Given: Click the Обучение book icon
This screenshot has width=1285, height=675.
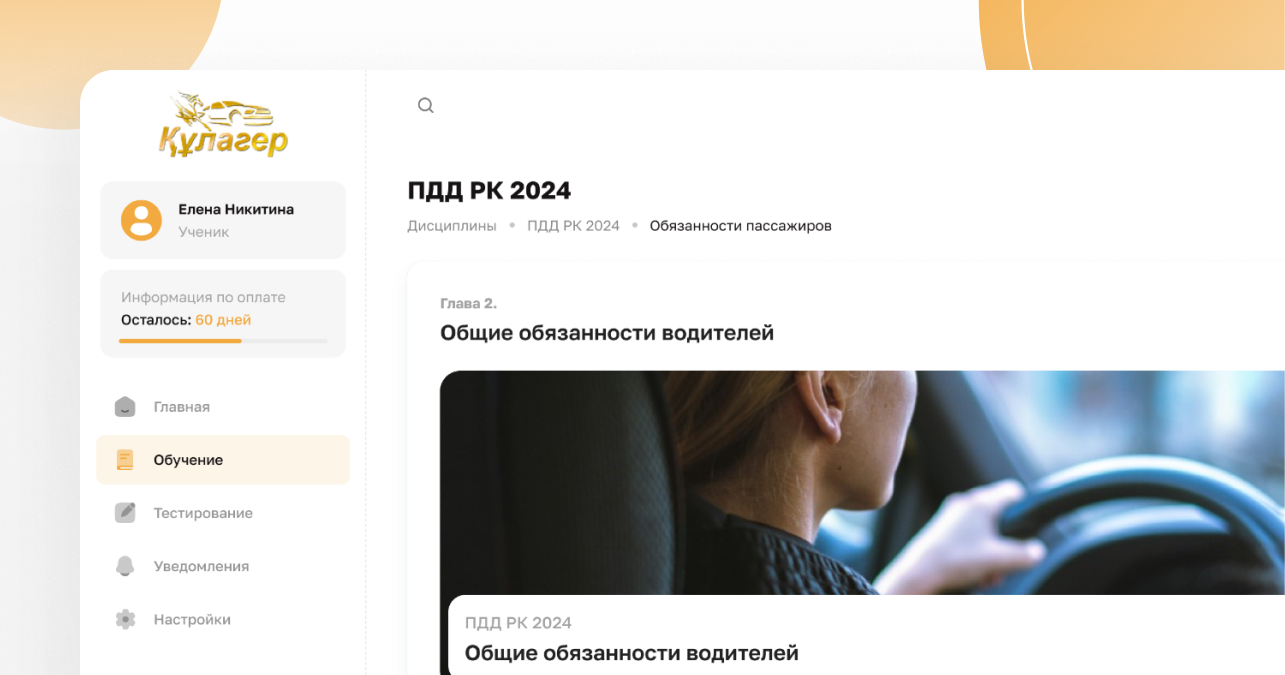Looking at the screenshot, I should (x=125, y=460).
